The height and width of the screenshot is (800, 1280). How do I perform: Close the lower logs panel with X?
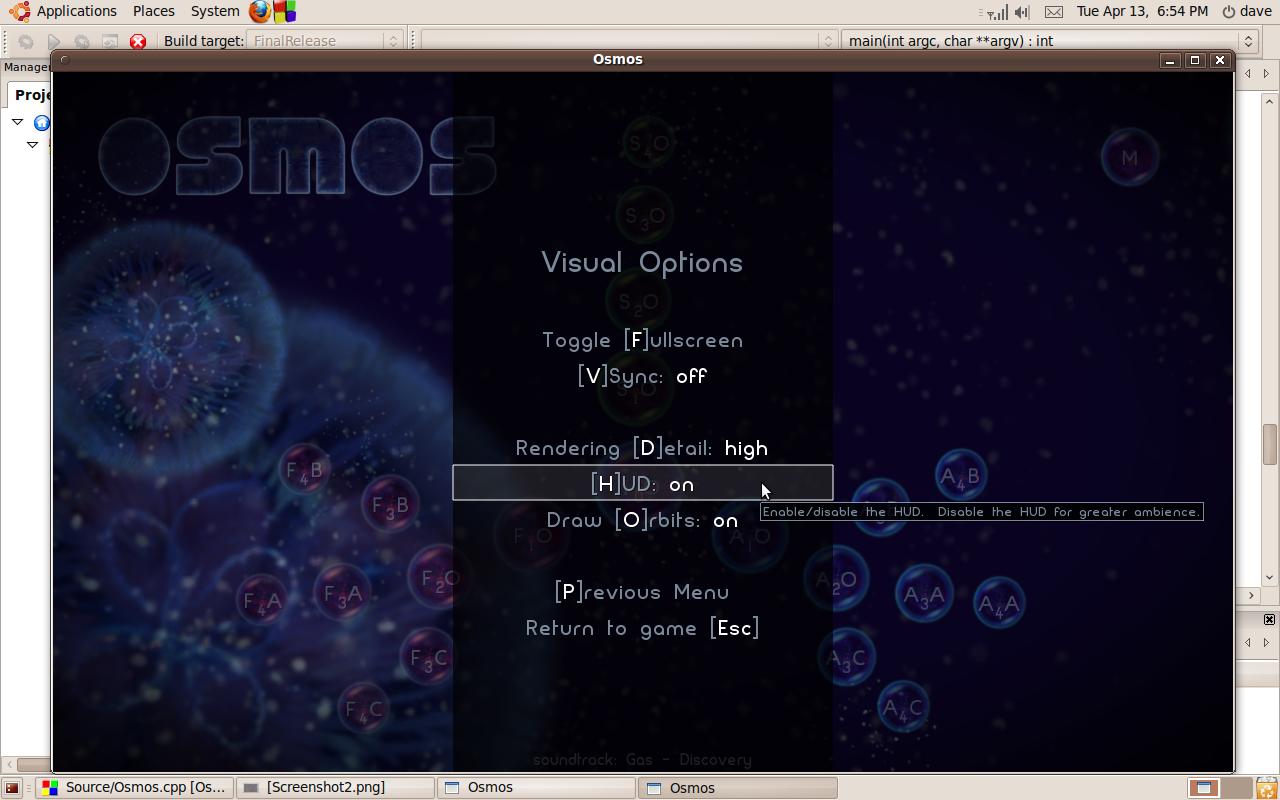[1269, 620]
